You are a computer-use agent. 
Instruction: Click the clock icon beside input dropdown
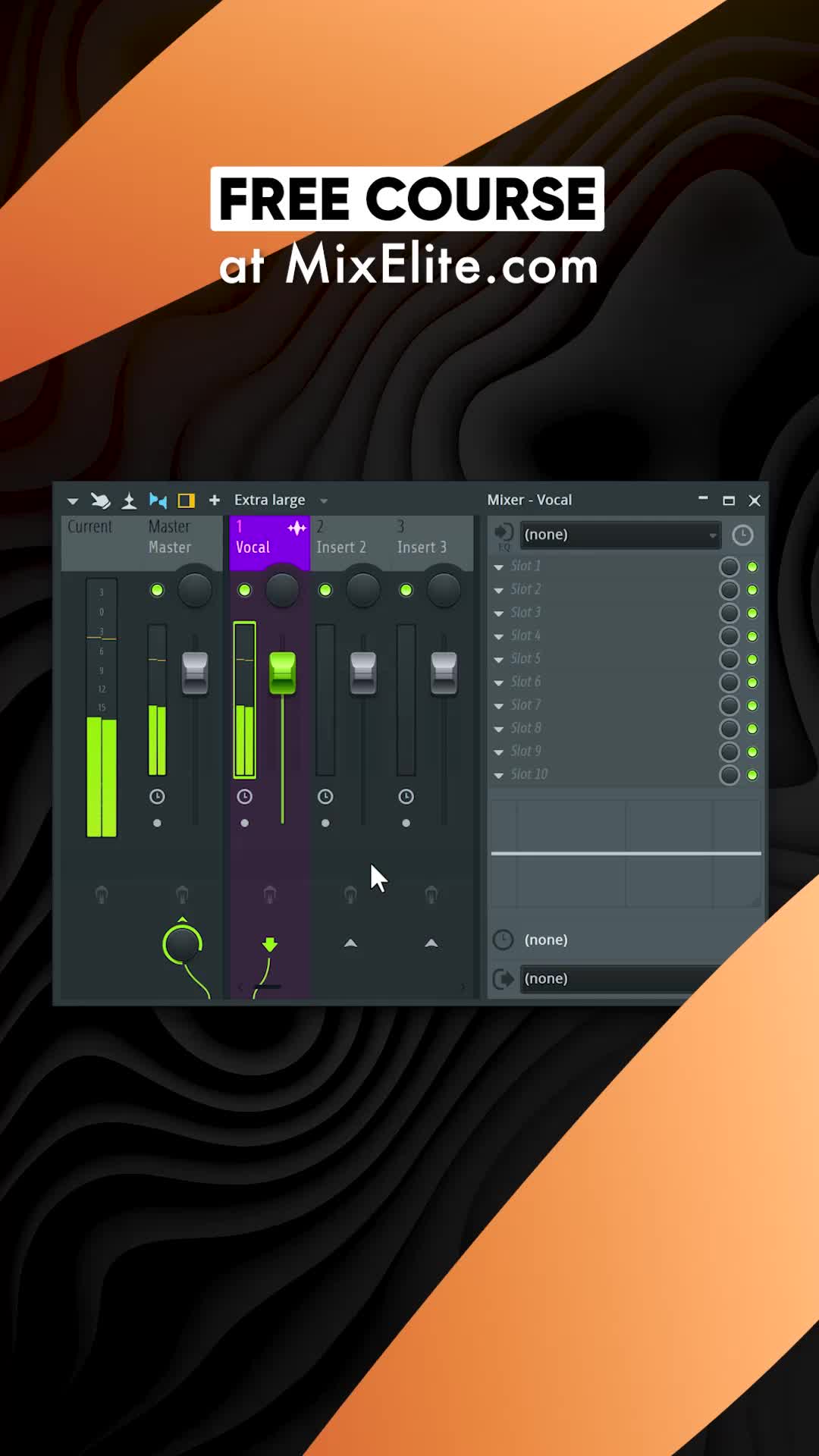point(742,535)
